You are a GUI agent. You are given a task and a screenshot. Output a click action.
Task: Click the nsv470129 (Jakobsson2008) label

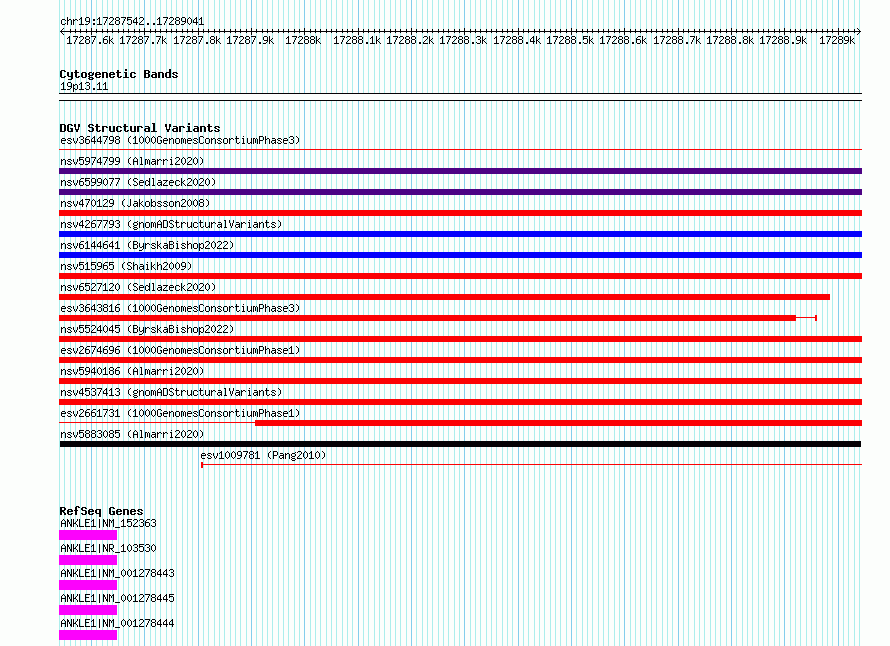[135, 203]
